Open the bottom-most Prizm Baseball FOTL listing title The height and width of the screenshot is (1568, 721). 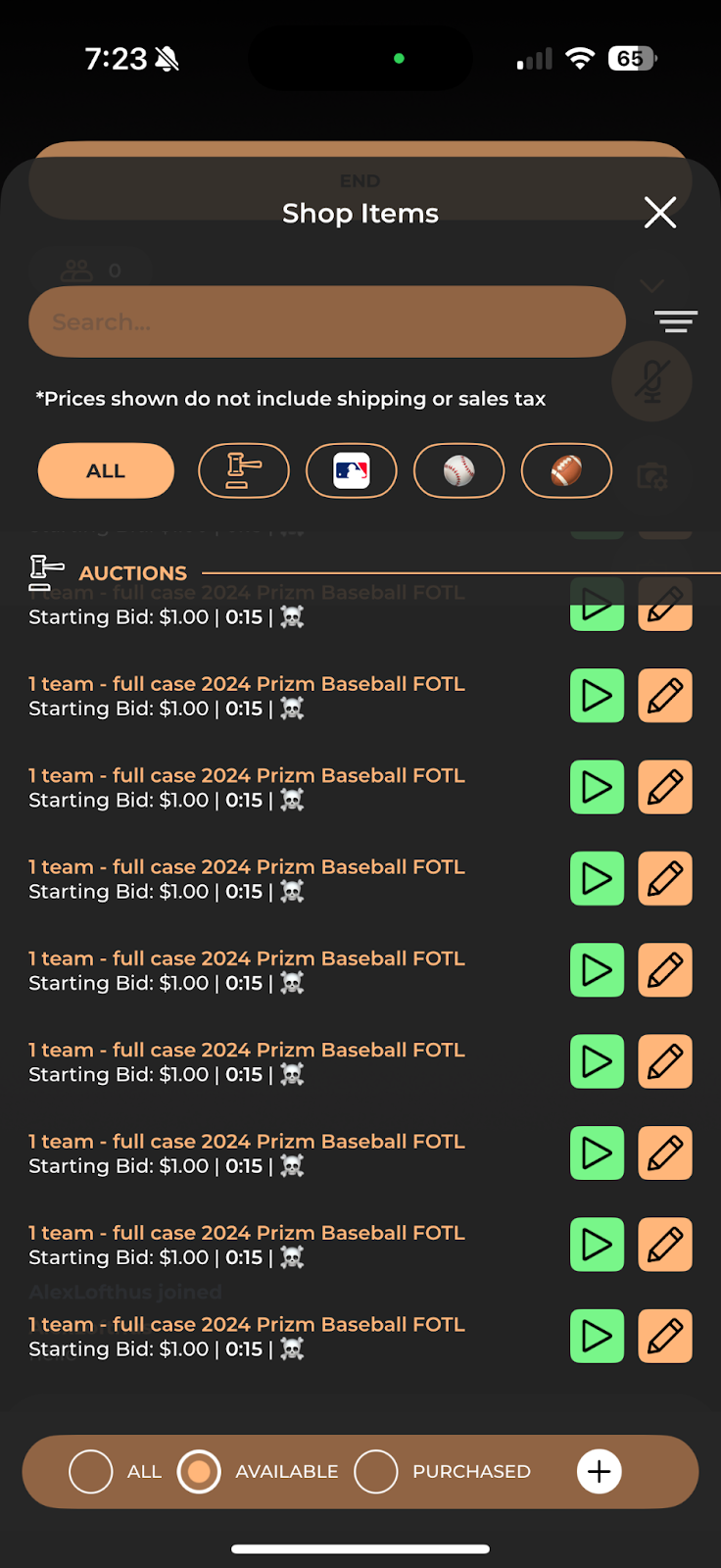tap(247, 1324)
